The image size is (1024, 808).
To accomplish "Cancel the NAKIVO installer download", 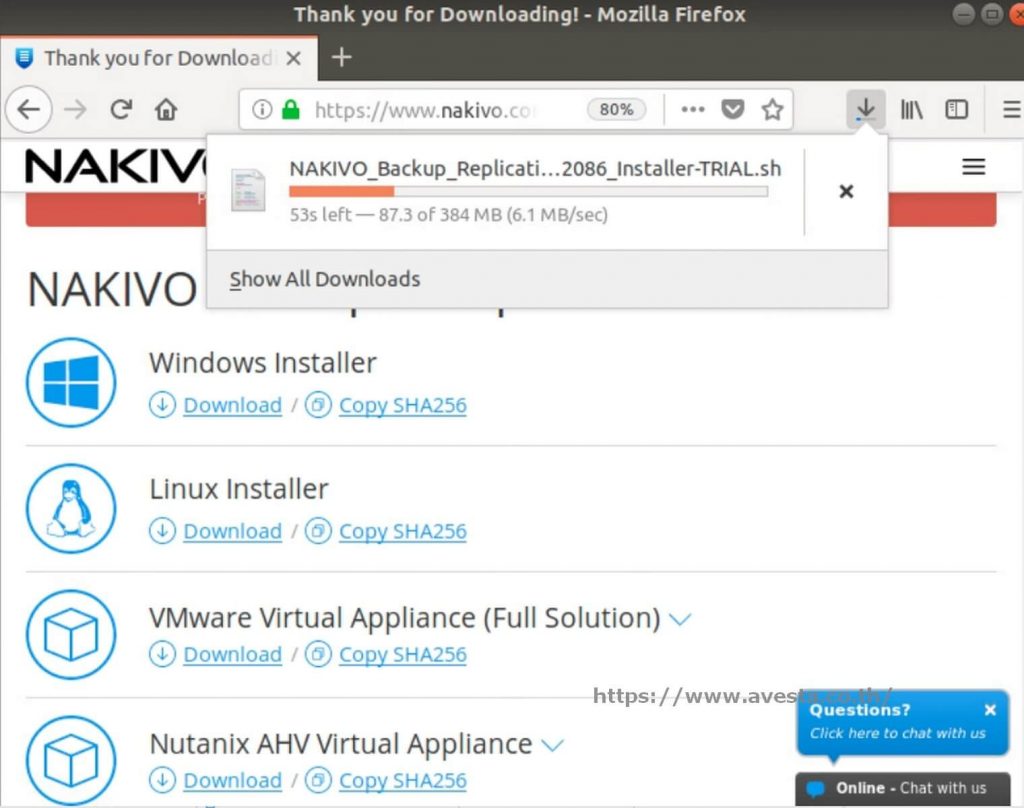I will [x=846, y=191].
